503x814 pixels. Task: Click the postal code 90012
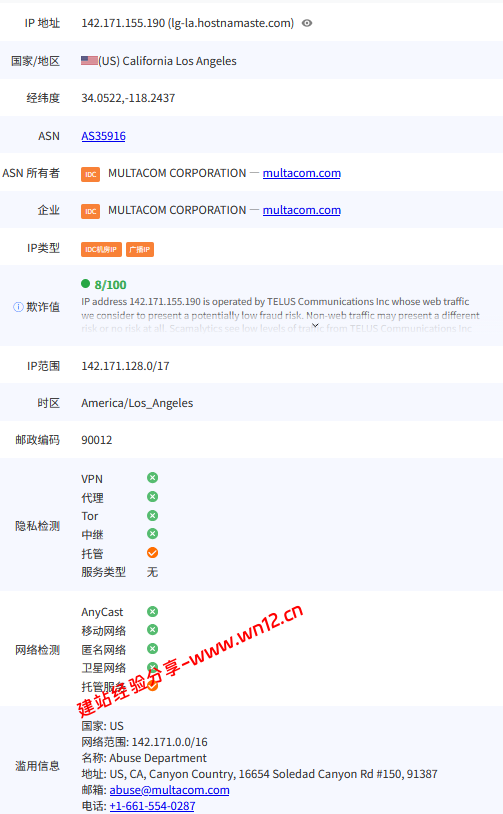click(97, 440)
